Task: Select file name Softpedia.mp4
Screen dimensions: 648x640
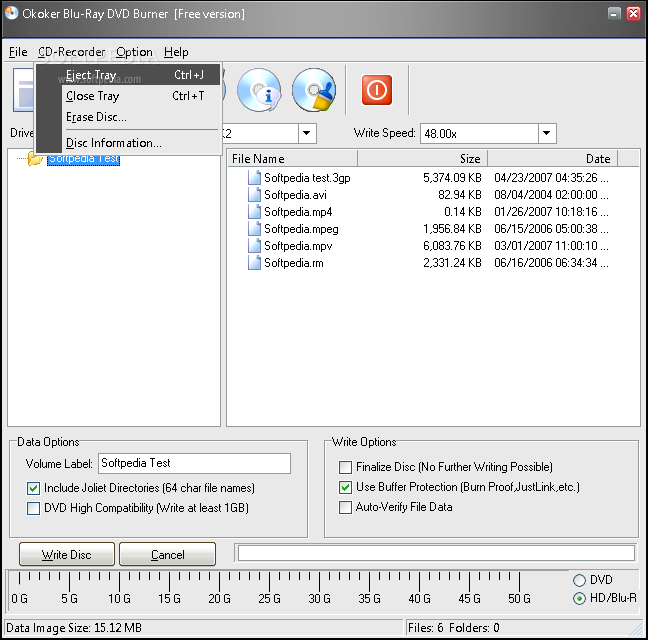Action: pyautogui.click(x=298, y=212)
